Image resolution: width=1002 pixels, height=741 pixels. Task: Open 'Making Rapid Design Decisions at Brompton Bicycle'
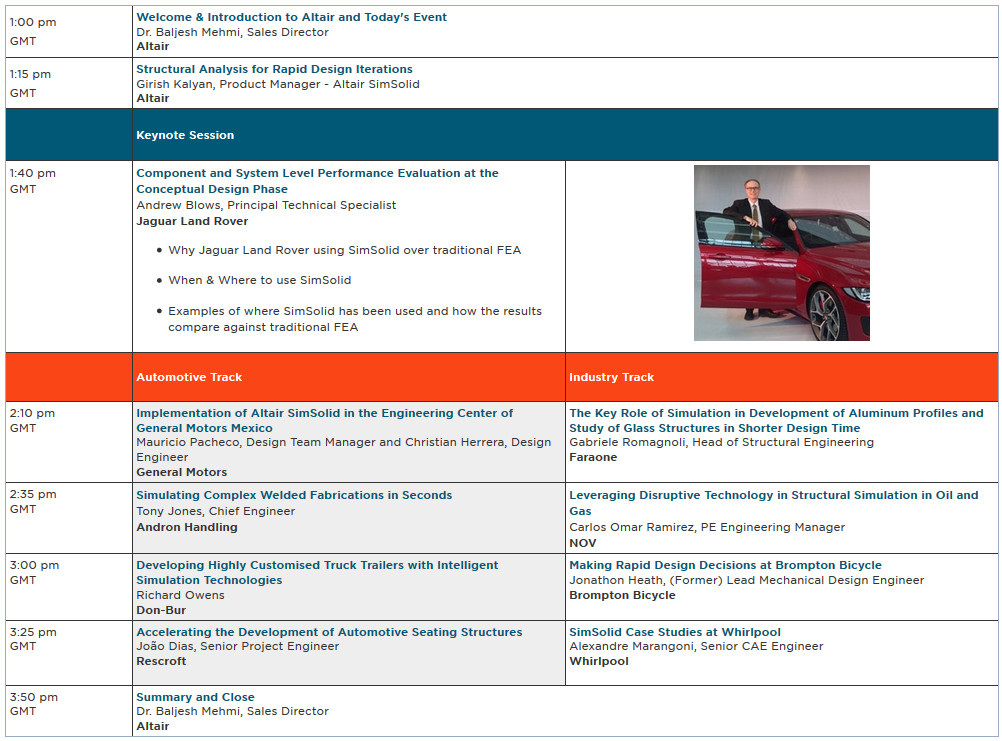725,565
